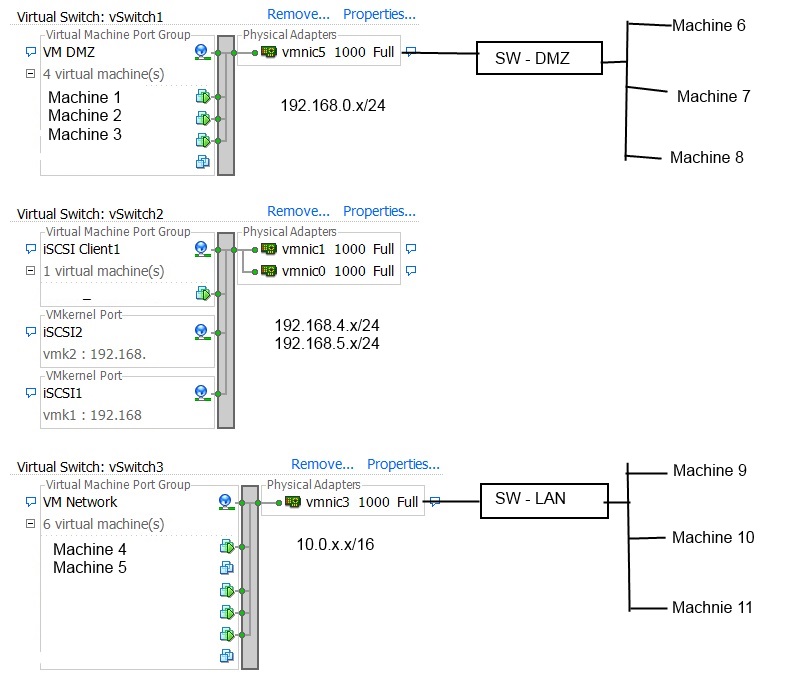Screen dimensions: 800x676
Task: Click Remove link for vSwitch3
Action: pyautogui.click(x=322, y=464)
